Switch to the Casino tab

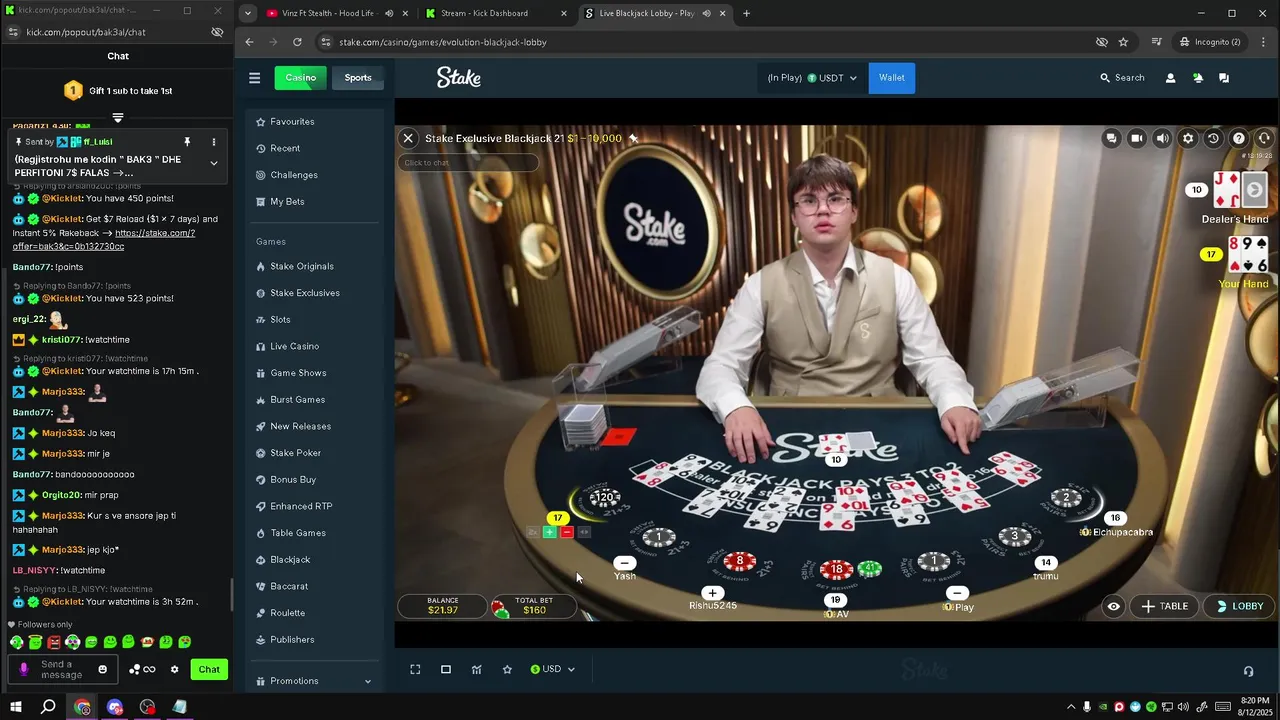(x=300, y=78)
